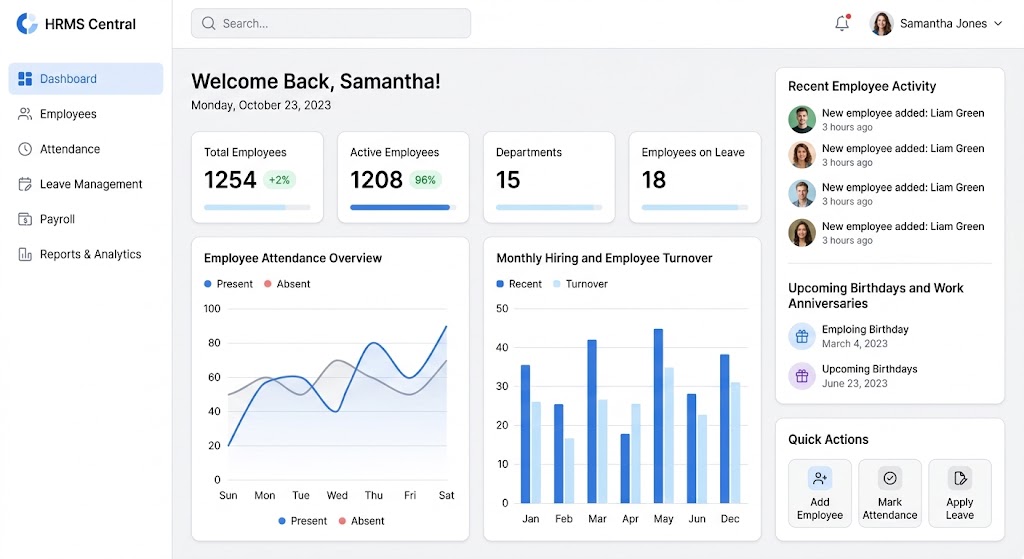Click Upcoming Birthdays entry text
1024x559 pixels.
tap(869, 370)
